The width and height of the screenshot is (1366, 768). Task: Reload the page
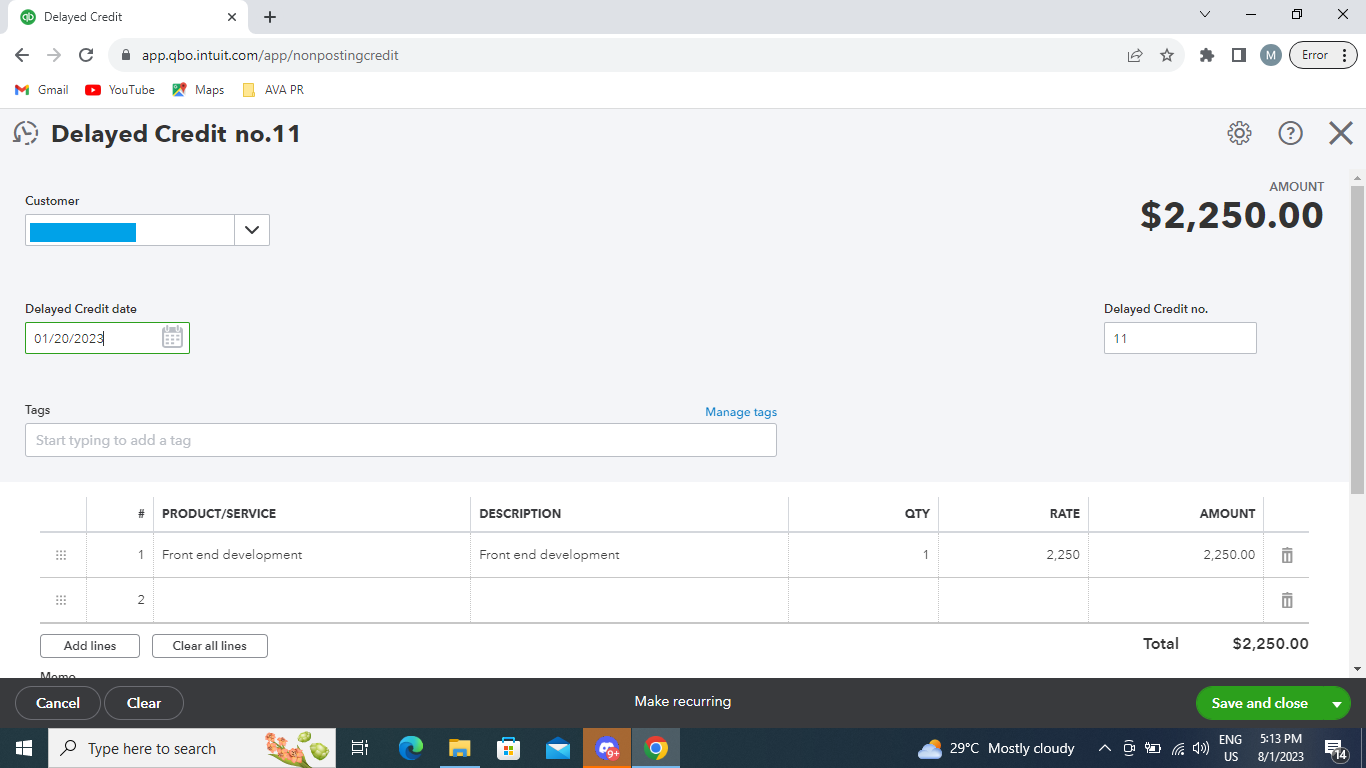(86, 55)
